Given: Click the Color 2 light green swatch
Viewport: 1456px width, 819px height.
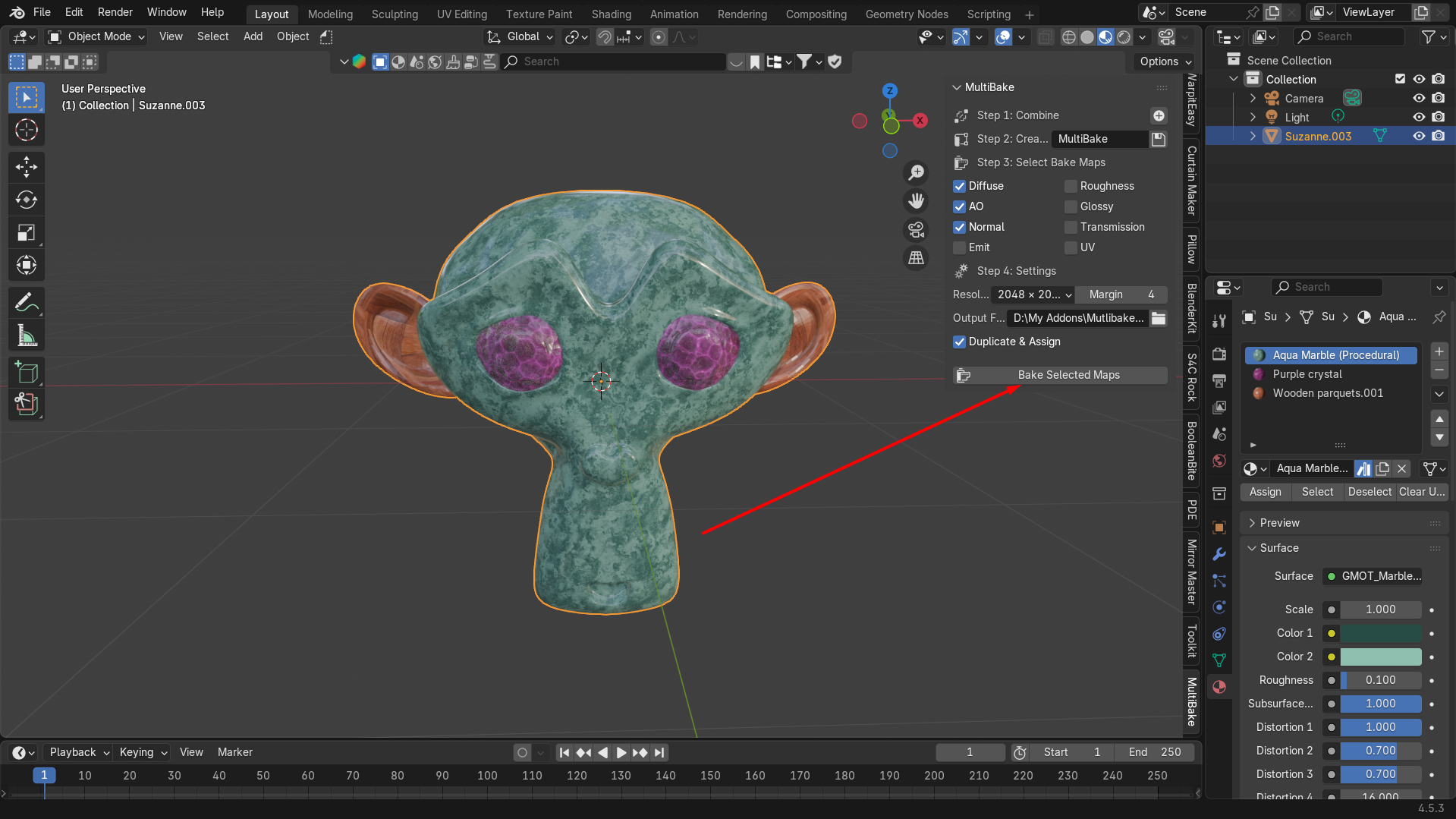Looking at the screenshot, I should coord(1381,657).
